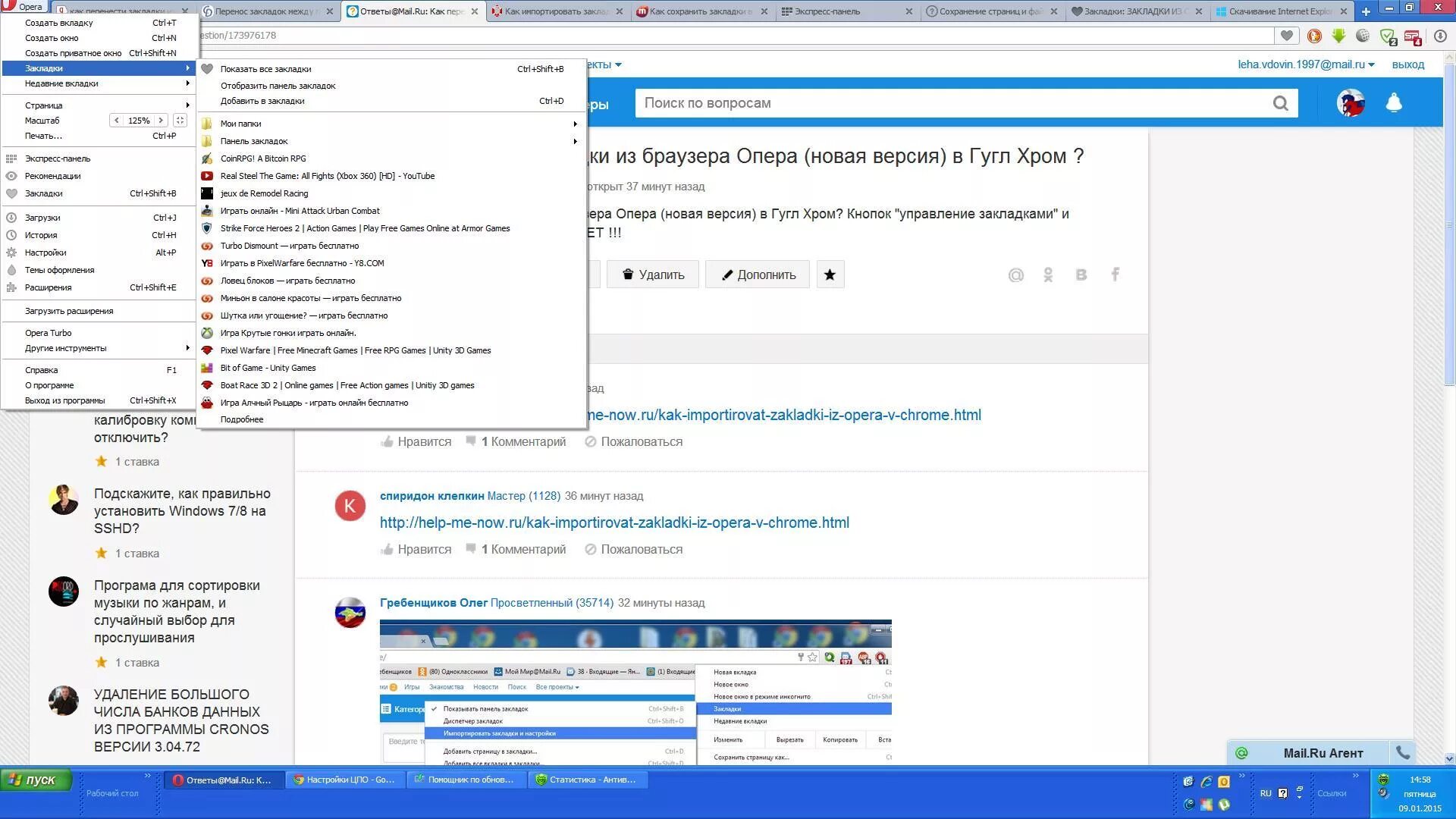Expand the Закладки submenu in Opera menu
The height and width of the screenshot is (819, 1456).
99,68
